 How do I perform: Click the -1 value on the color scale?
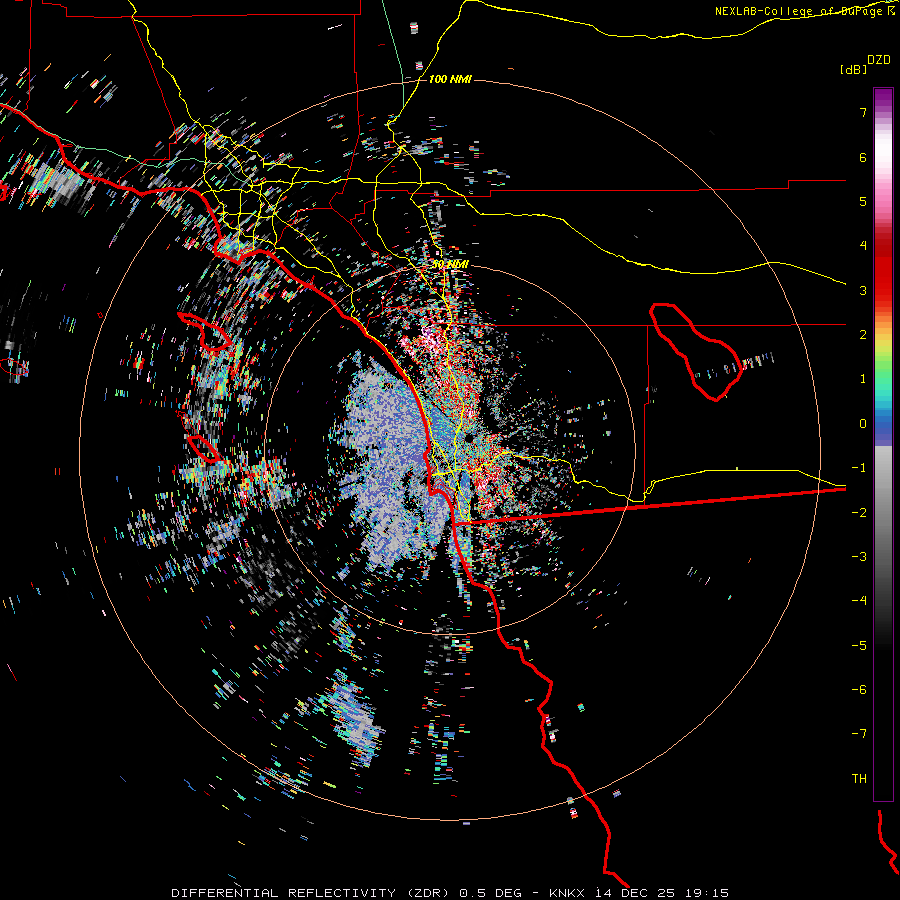(x=859, y=468)
